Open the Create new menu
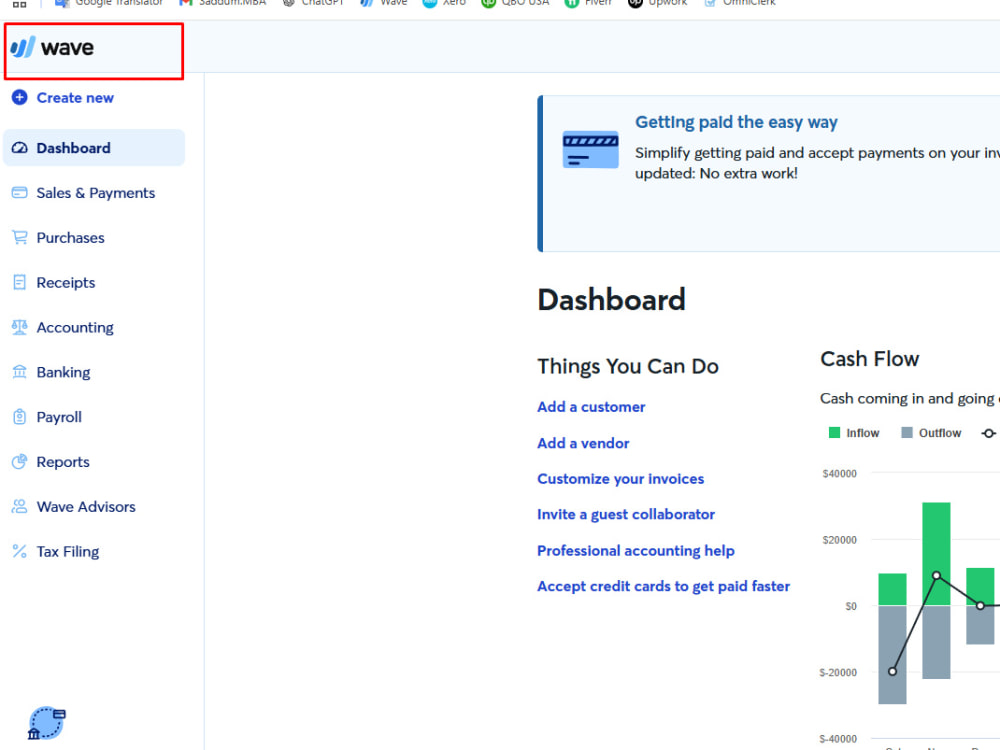1000x750 pixels. point(62,98)
